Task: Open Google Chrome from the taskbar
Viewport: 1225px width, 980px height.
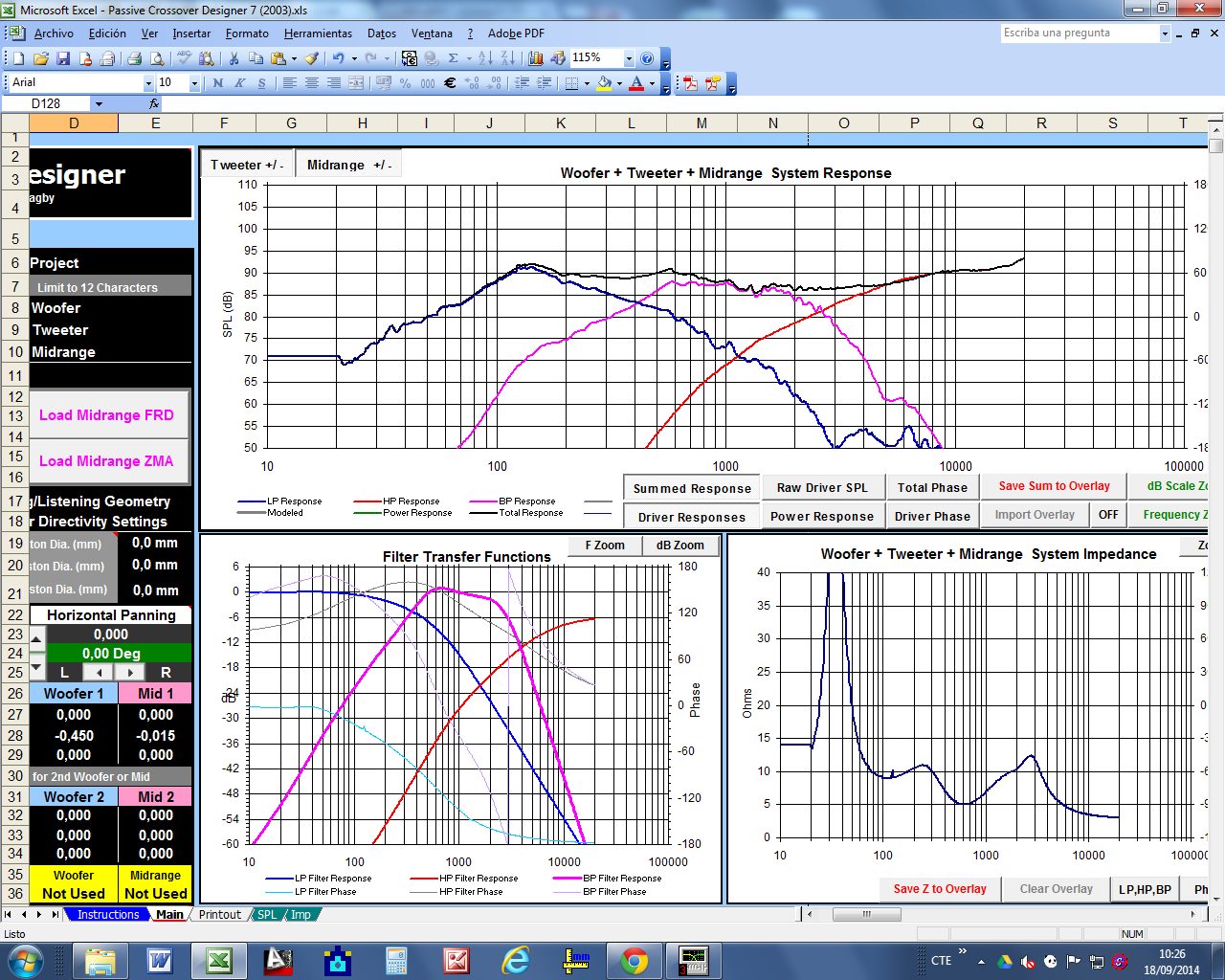Action: click(635, 960)
